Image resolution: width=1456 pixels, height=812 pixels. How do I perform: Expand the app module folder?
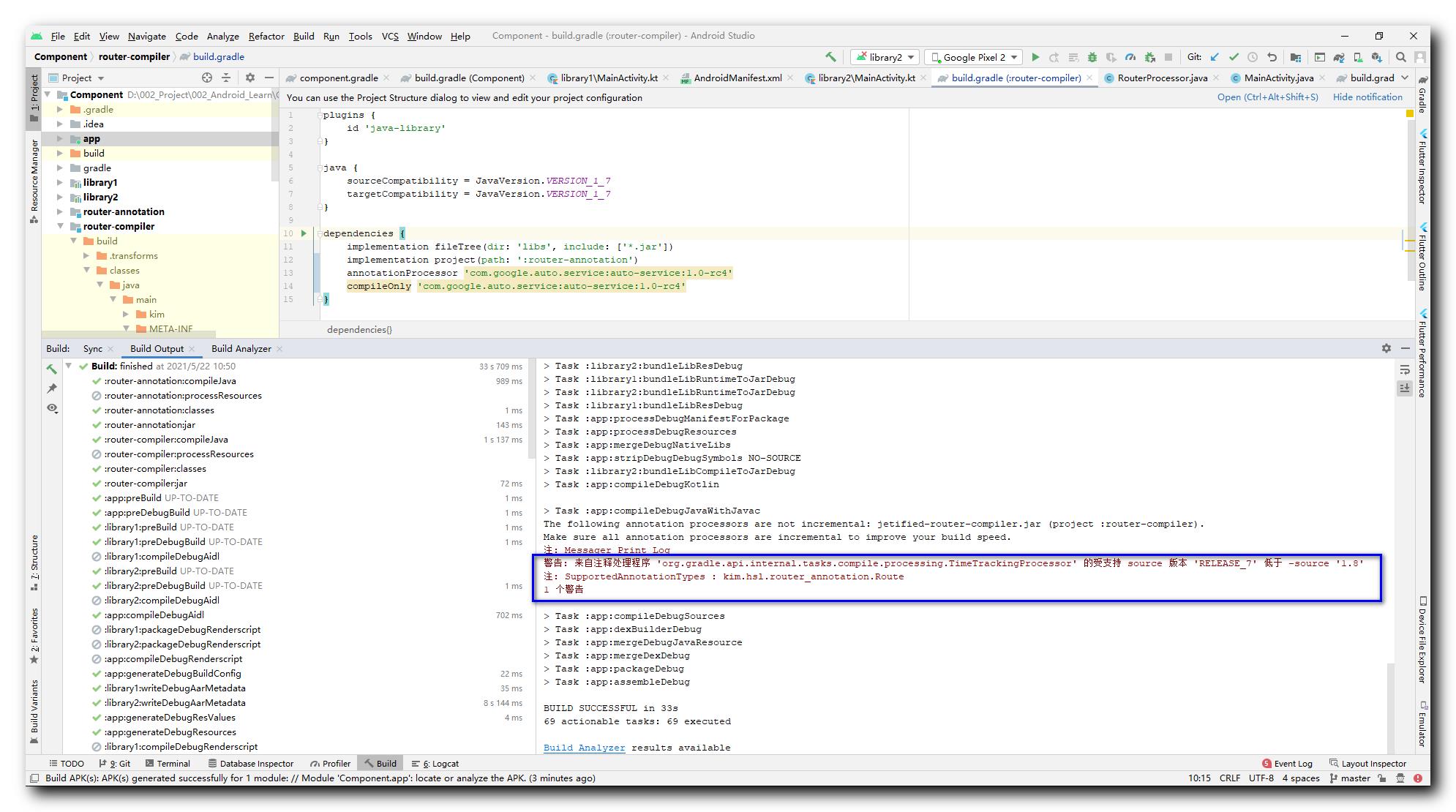pos(61,138)
